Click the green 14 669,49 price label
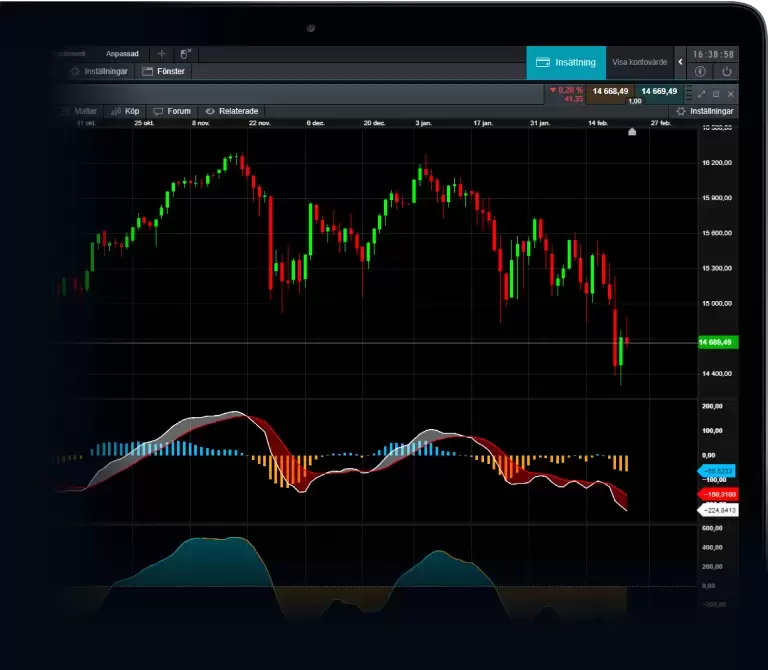This screenshot has height=670, width=768. (x=718, y=342)
